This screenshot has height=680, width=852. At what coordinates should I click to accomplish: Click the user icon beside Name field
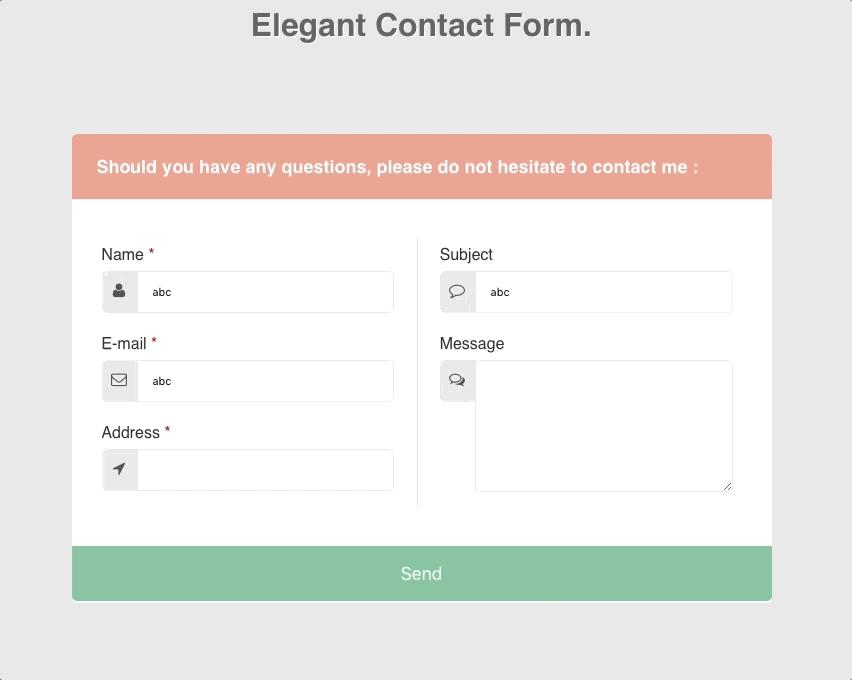pos(119,291)
